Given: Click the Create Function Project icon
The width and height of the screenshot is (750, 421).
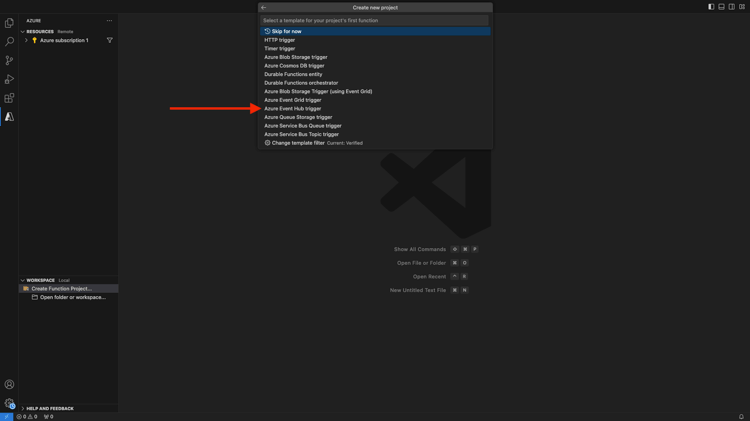Looking at the screenshot, I should coord(26,288).
